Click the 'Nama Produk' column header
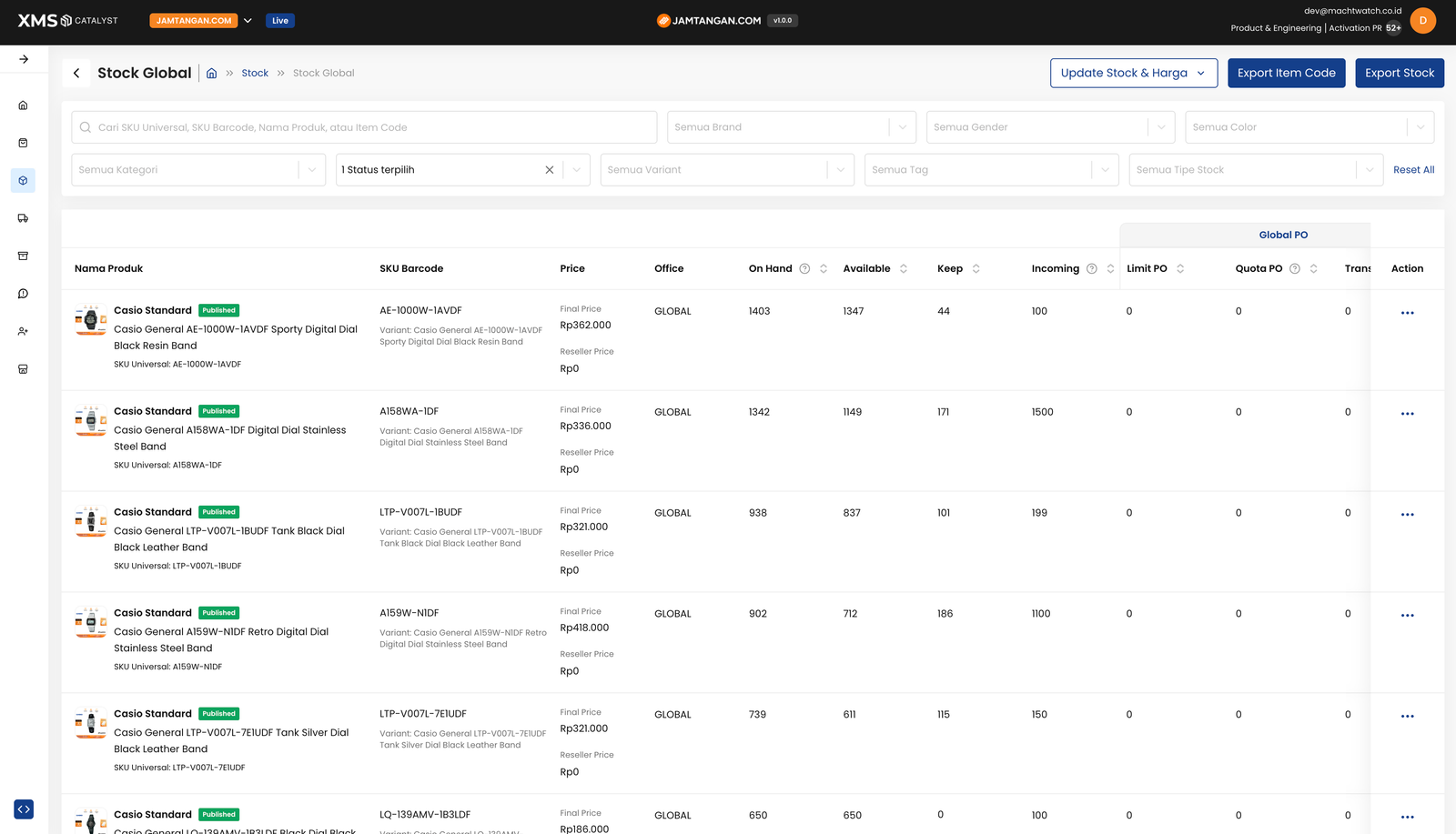Screen dimensions: 1456x834 [109, 269]
